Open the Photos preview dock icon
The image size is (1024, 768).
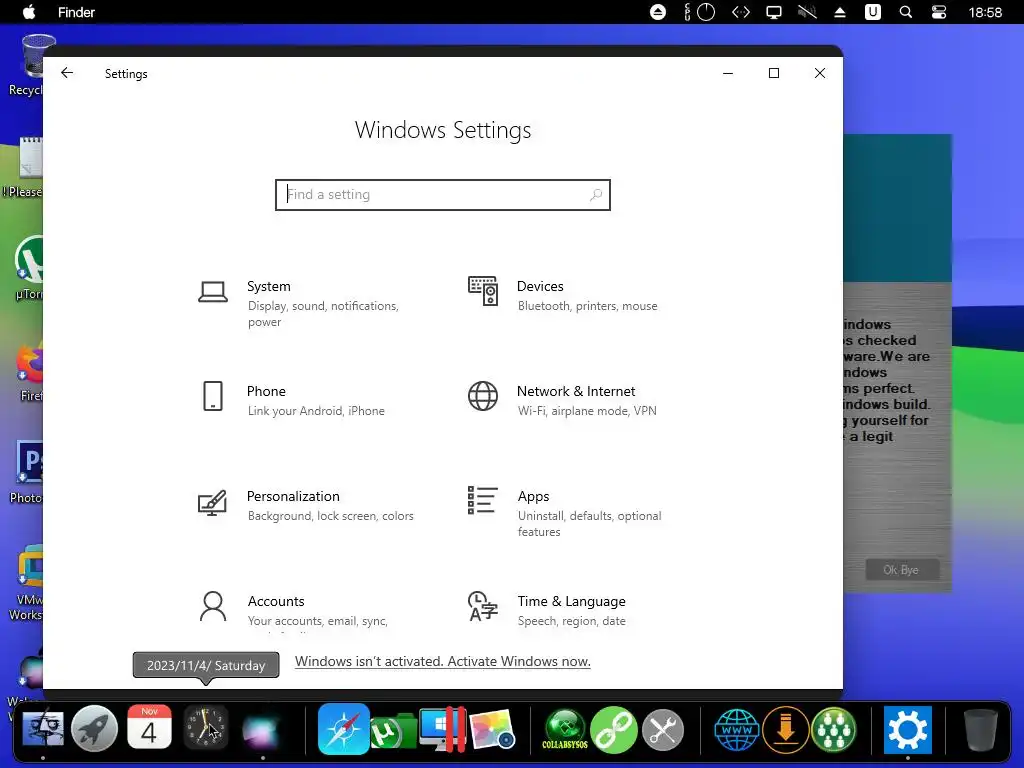pos(492,729)
